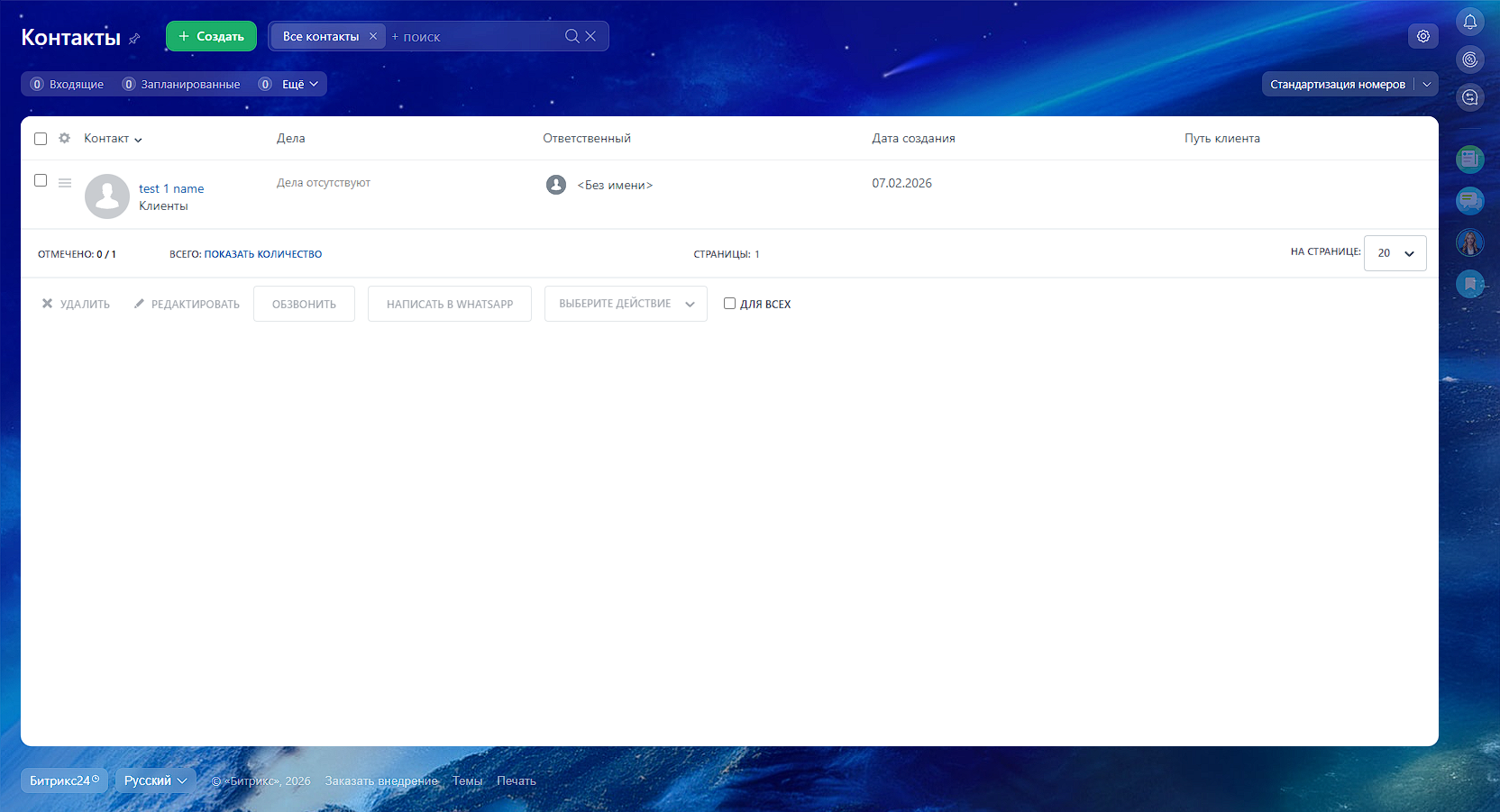Open the notifications bell in the sidebar
Viewport: 1500px width, 812px height.
click(x=1469, y=22)
